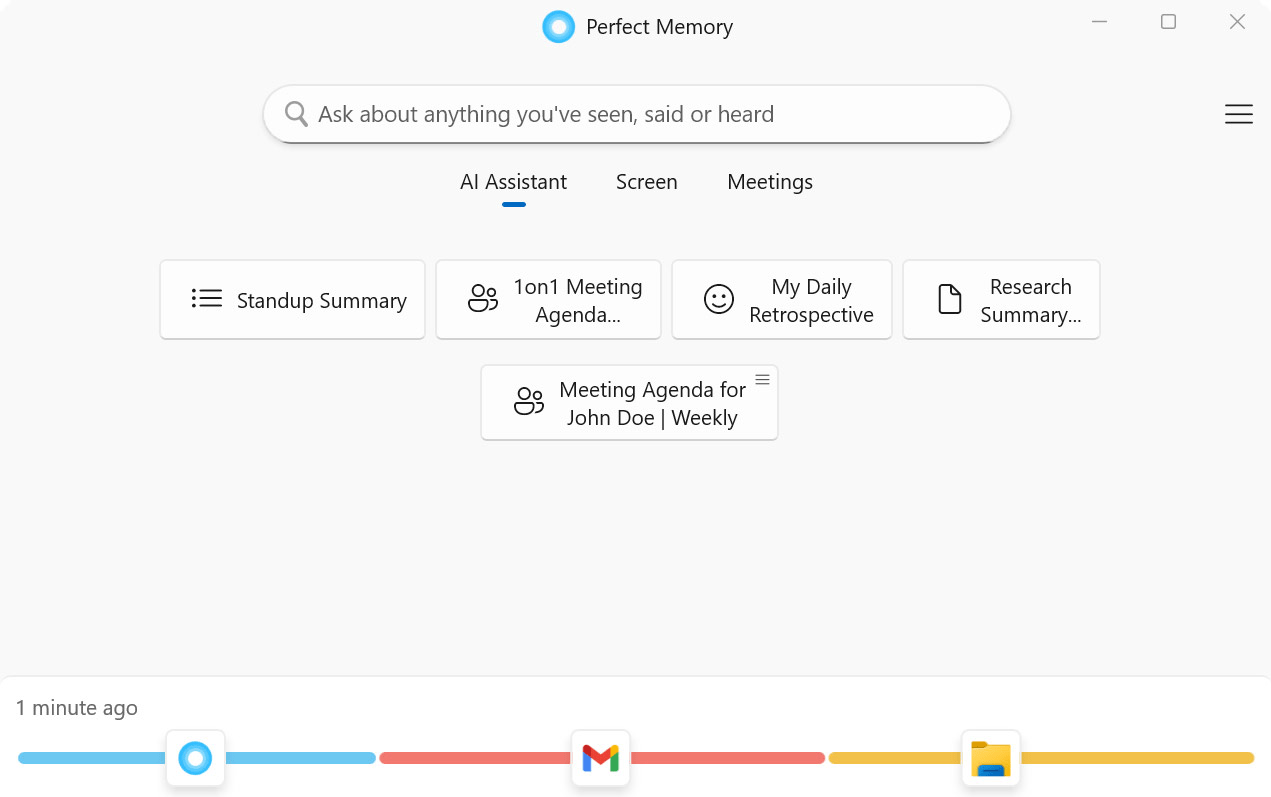Click the Perfect Memory logo in the titlebar
The image size is (1271, 797).
click(558, 26)
